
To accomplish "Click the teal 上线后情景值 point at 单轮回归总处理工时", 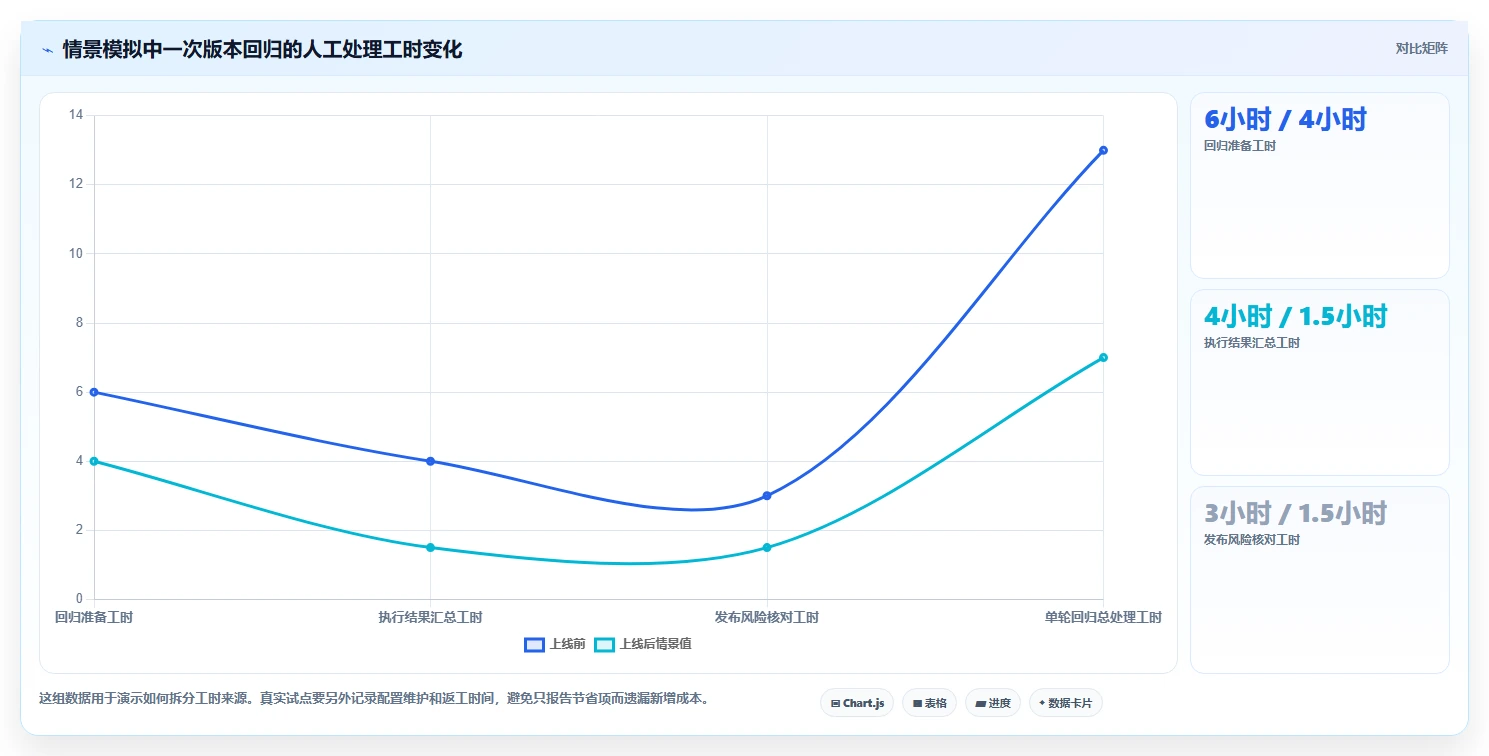I will pyautogui.click(x=1103, y=357).
